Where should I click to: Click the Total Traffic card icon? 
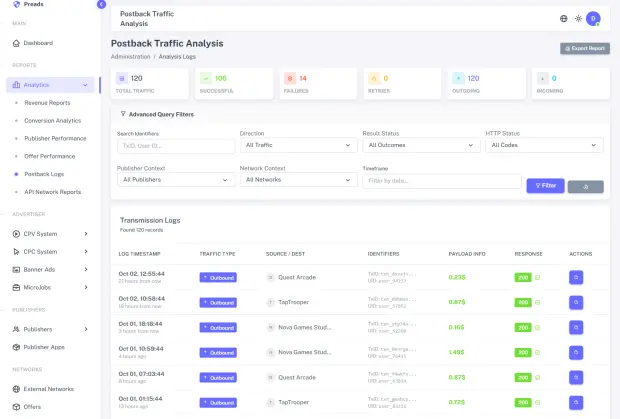(122, 79)
